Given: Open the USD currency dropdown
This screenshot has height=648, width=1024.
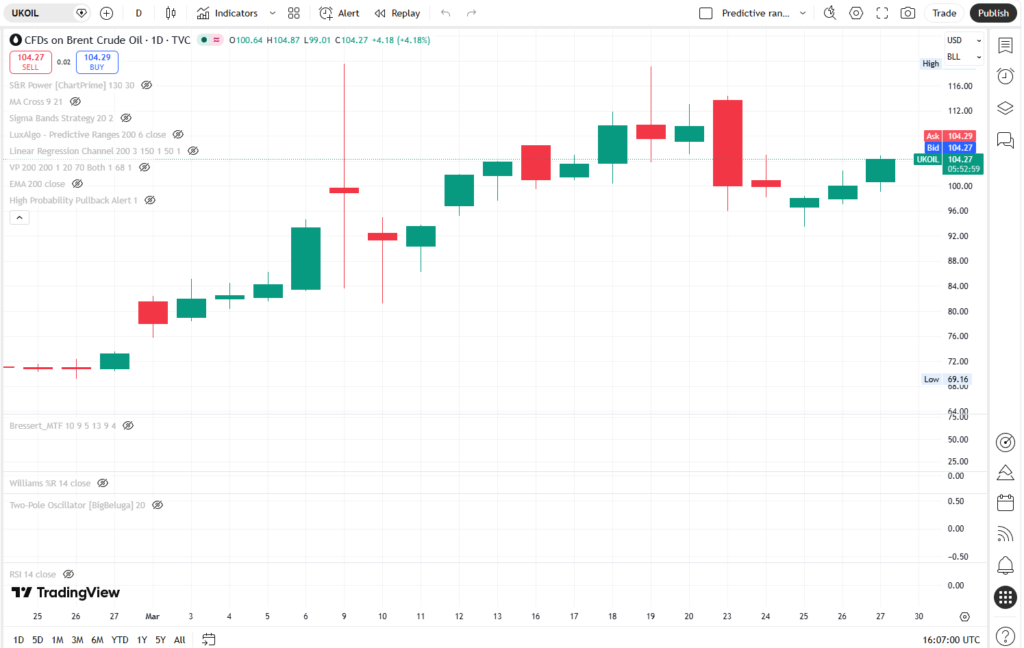Looking at the screenshot, I should pyautogui.click(x=955, y=40).
